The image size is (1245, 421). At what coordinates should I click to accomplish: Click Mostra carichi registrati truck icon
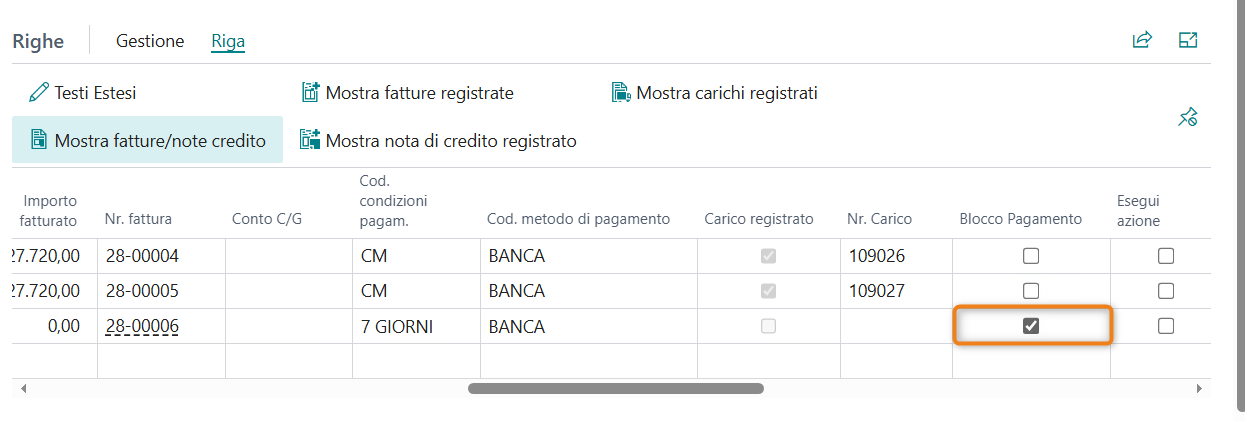tap(621, 93)
